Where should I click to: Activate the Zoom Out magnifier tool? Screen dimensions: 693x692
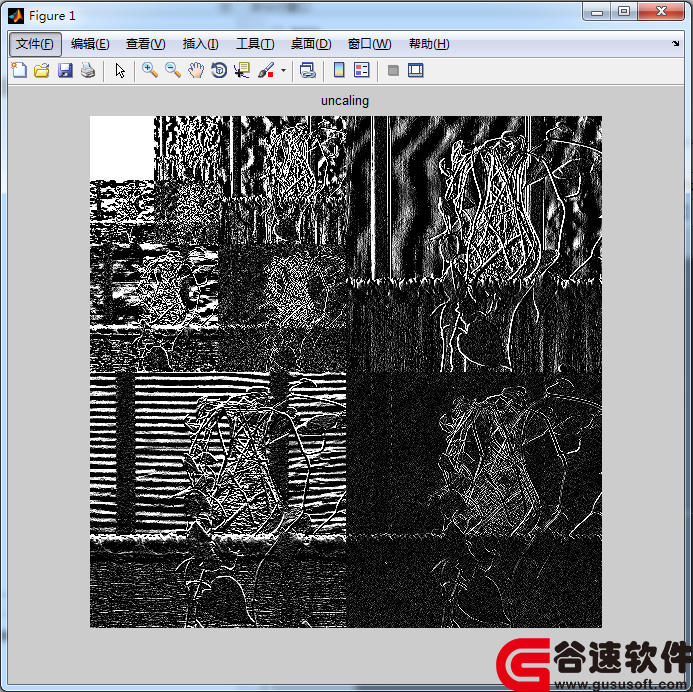pyautogui.click(x=173, y=70)
